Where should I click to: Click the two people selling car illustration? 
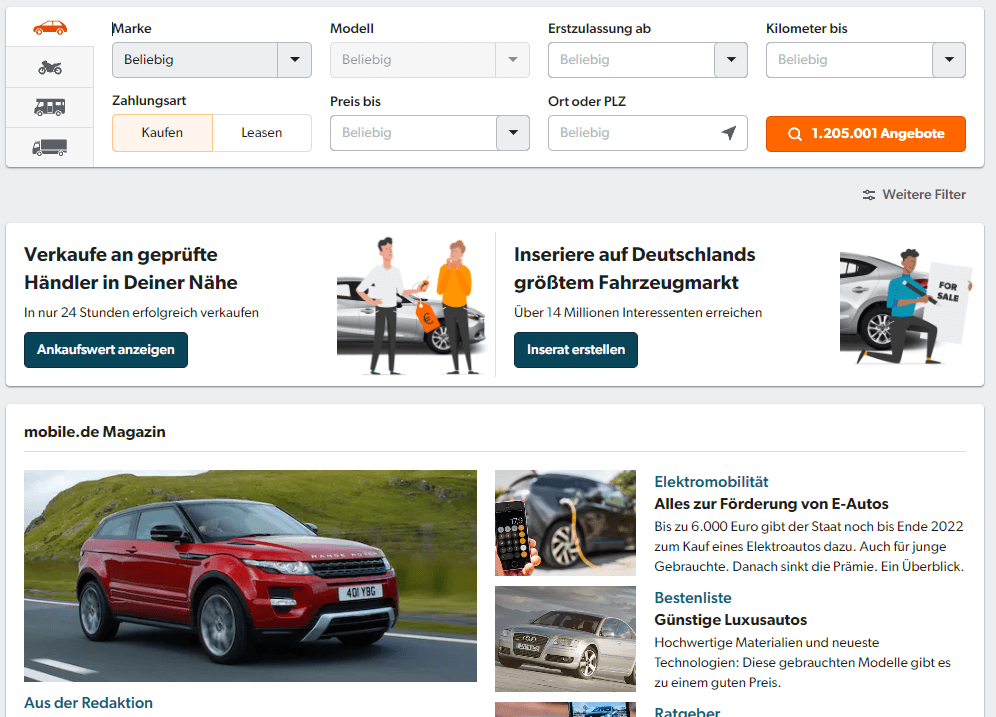[x=411, y=306]
